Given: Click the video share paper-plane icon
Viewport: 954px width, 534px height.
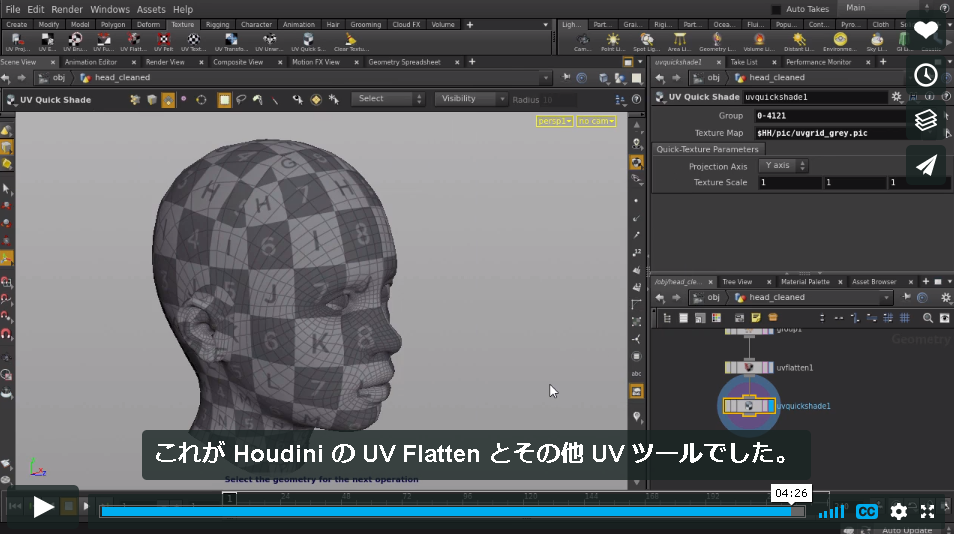Looking at the screenshot, I should point(926,165).
